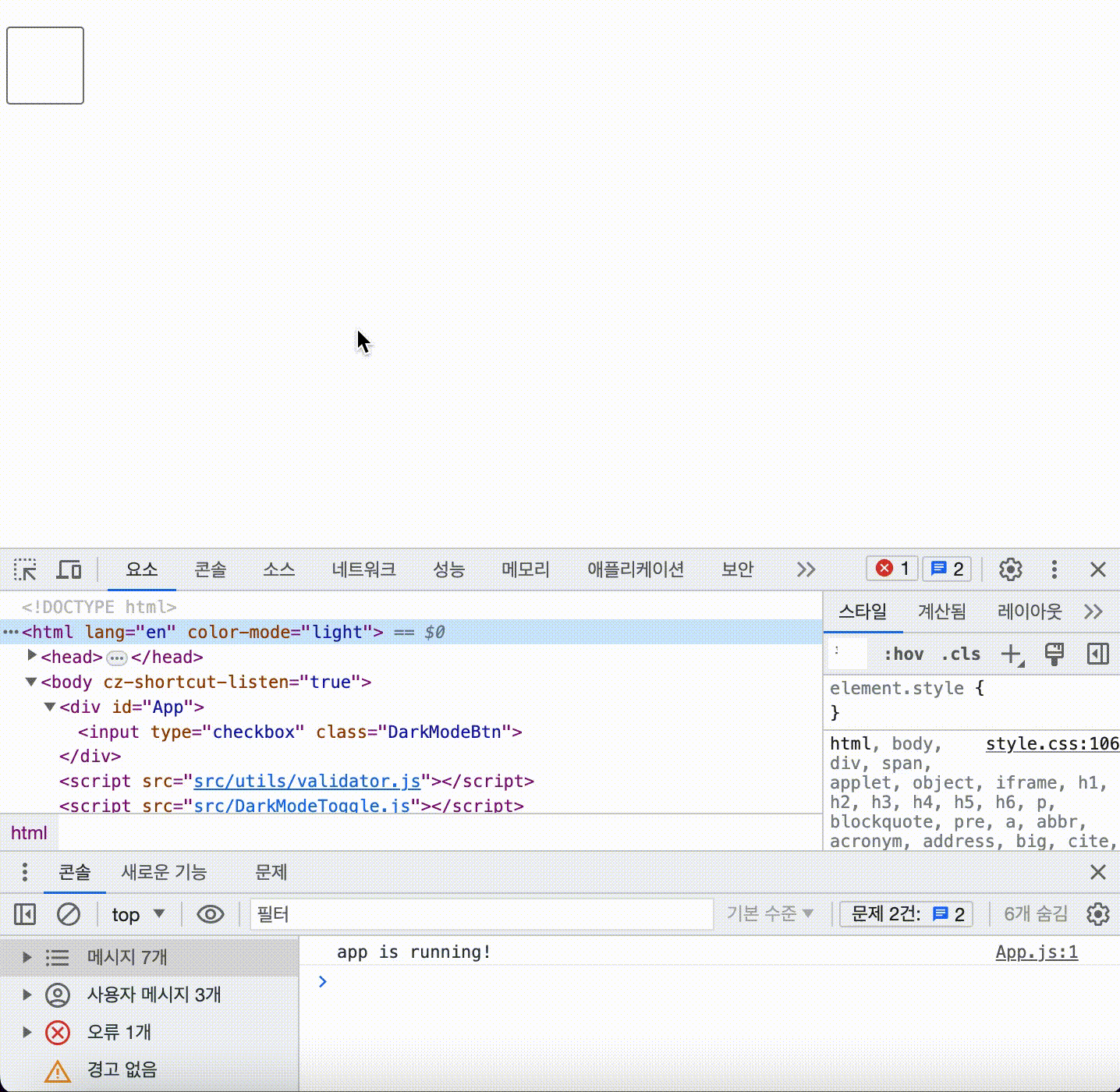This screenshot has width=1120, height=1092.
Task: Switch to the 애플리케이션 tab
Action: (636, 569)
